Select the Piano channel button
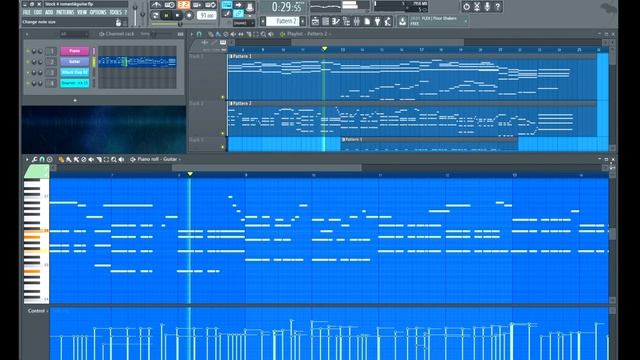 pyautogui.click(x=75, y=51)
